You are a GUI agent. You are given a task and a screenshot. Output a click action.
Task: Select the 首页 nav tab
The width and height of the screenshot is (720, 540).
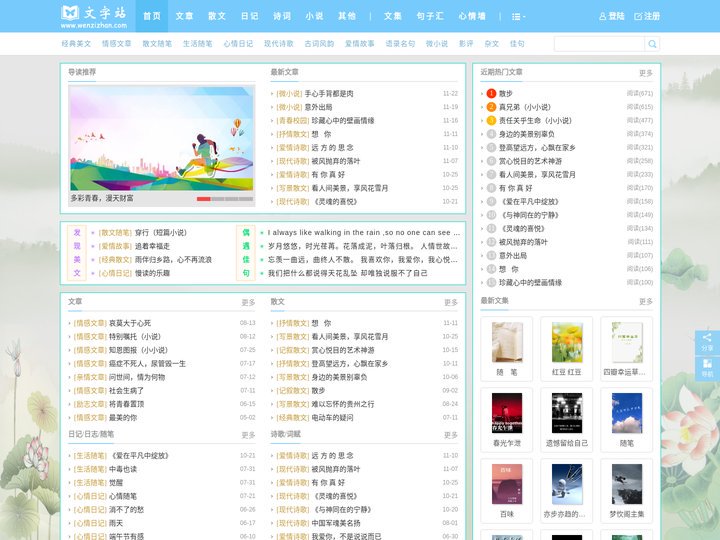[x=152, y=16]
